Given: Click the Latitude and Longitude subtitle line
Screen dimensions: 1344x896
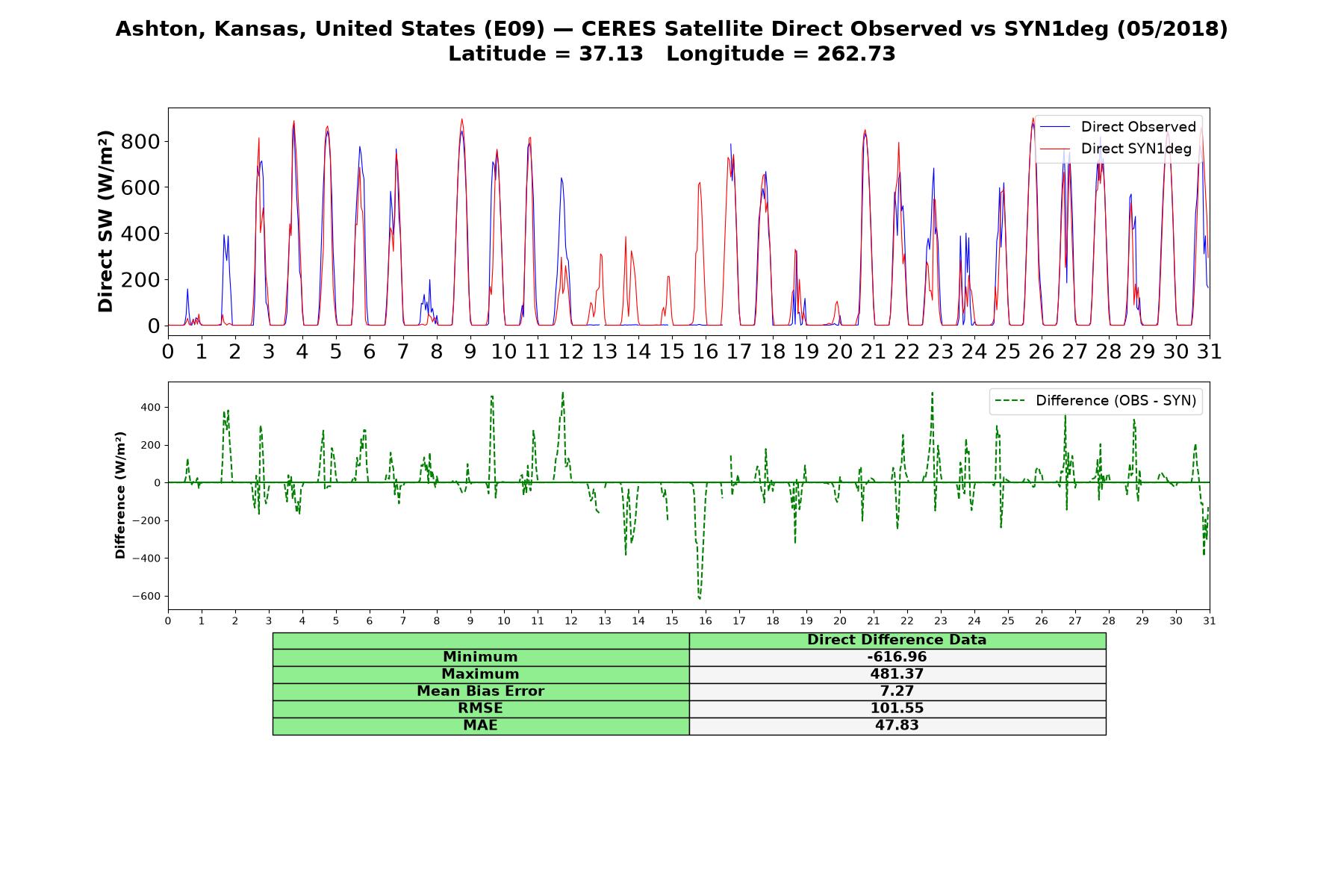Looking at the screenshot, I should [x=671, y=54].
